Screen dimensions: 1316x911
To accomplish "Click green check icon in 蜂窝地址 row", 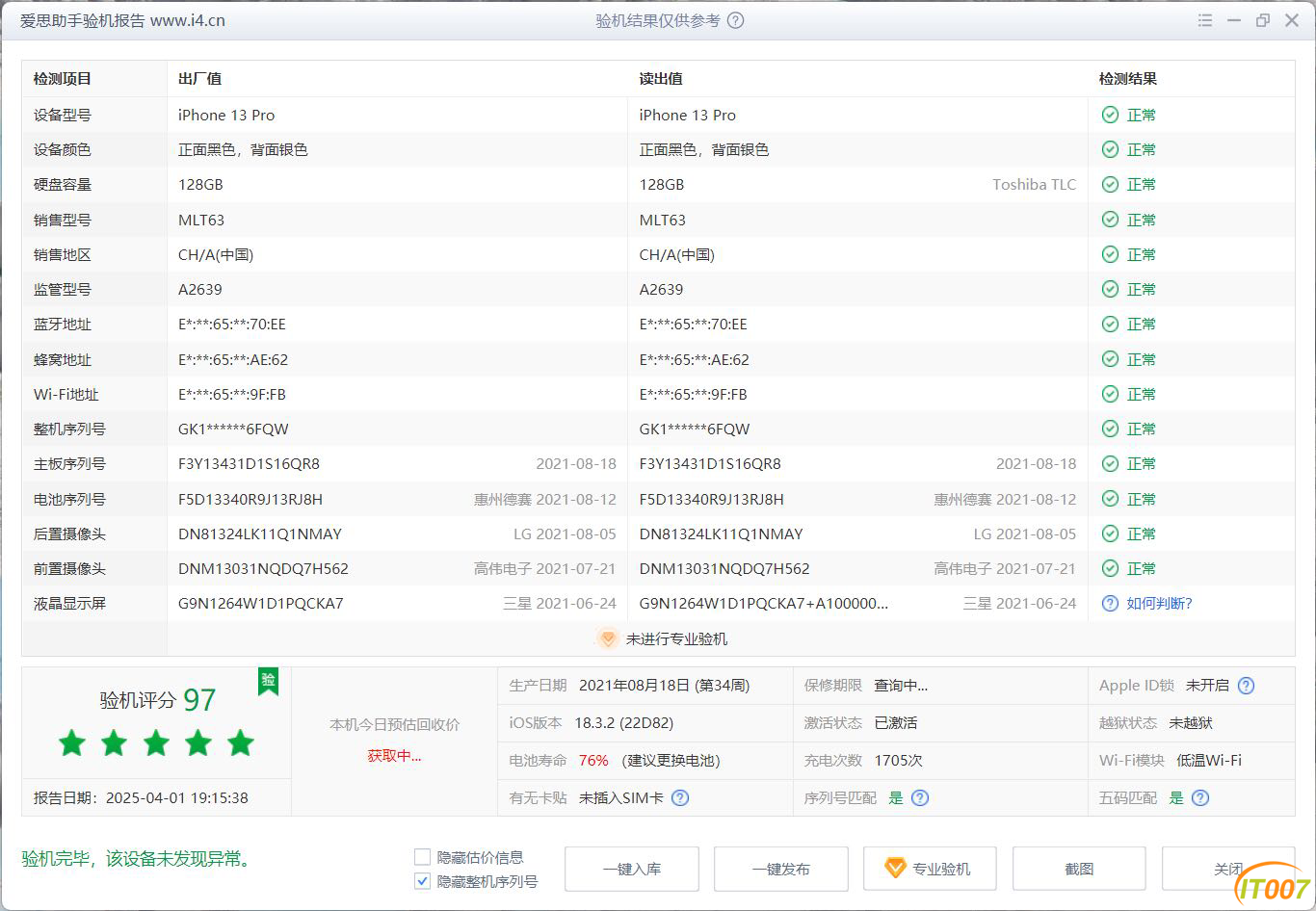I will [1110, 359].
